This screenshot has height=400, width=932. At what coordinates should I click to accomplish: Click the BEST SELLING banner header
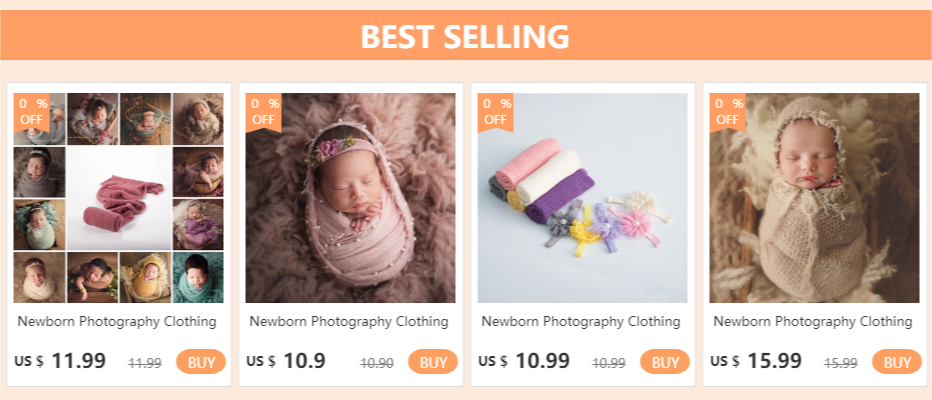[x=465, y=36]
